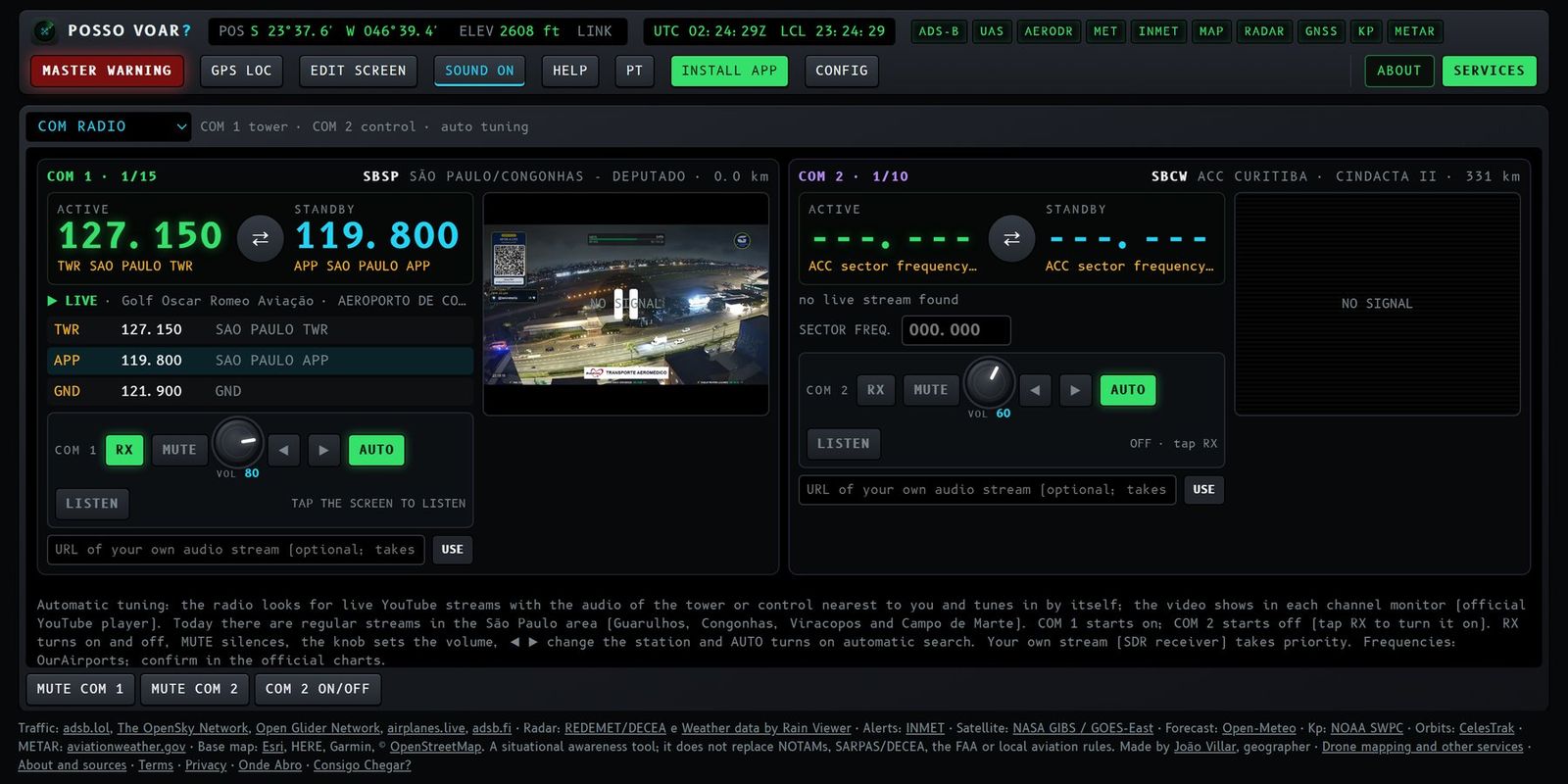This screenshot has width=1568, height=784.
Task: Open the MAP tab
Action: [1211, 31]
